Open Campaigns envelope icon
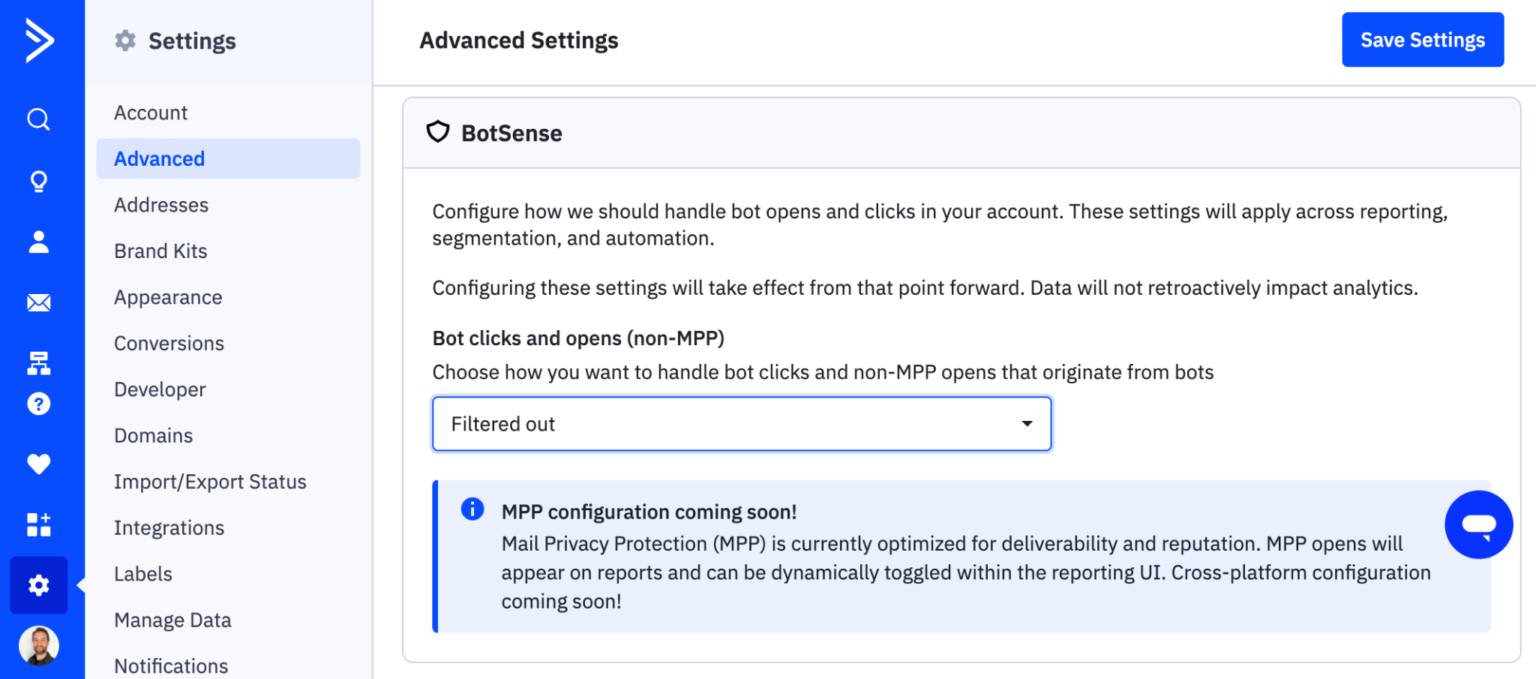Image resolution: width=1536 pixels, height=679 pixels. (x=38, y=303)
